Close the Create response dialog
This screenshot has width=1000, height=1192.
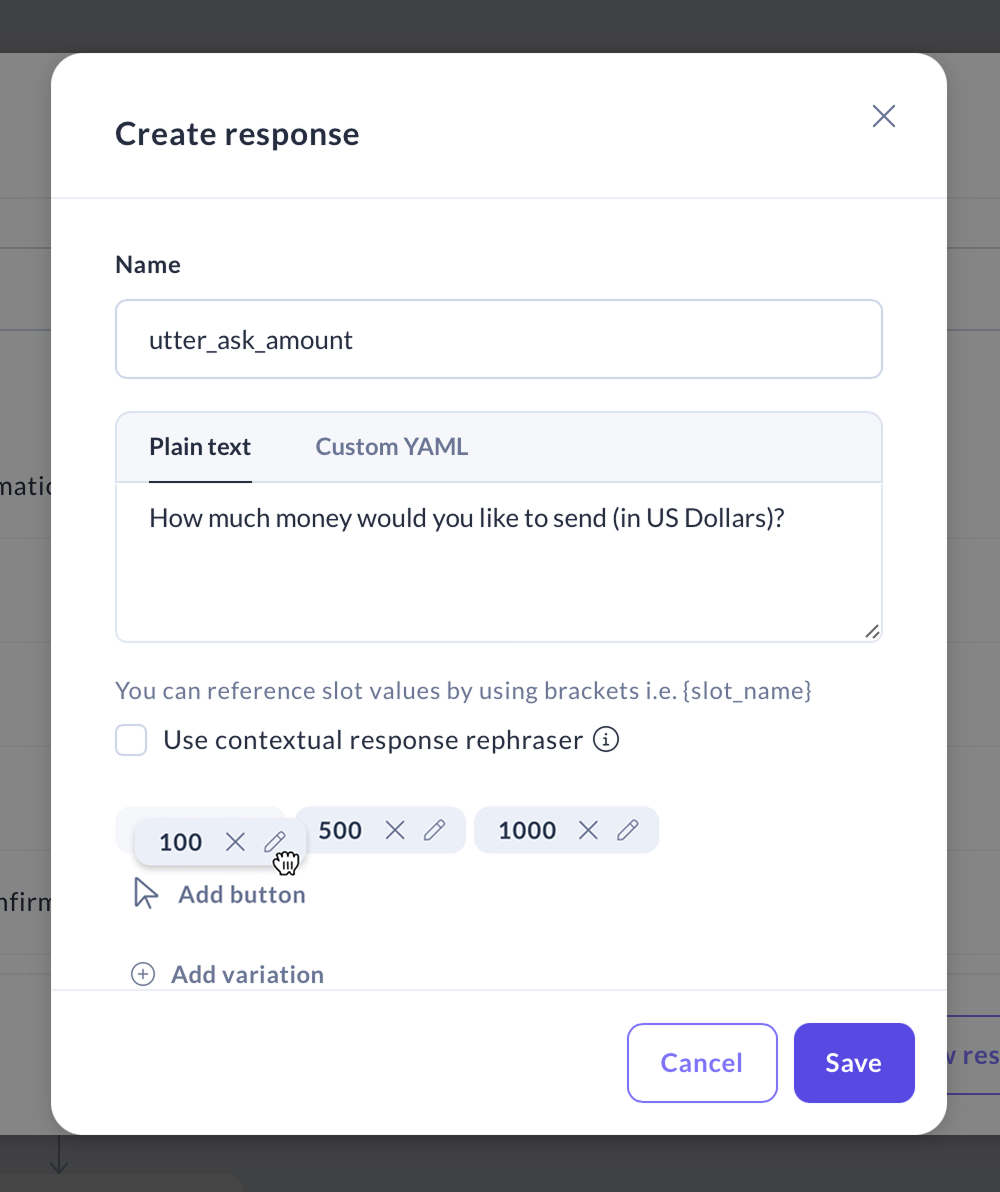[x=883, y=116]
